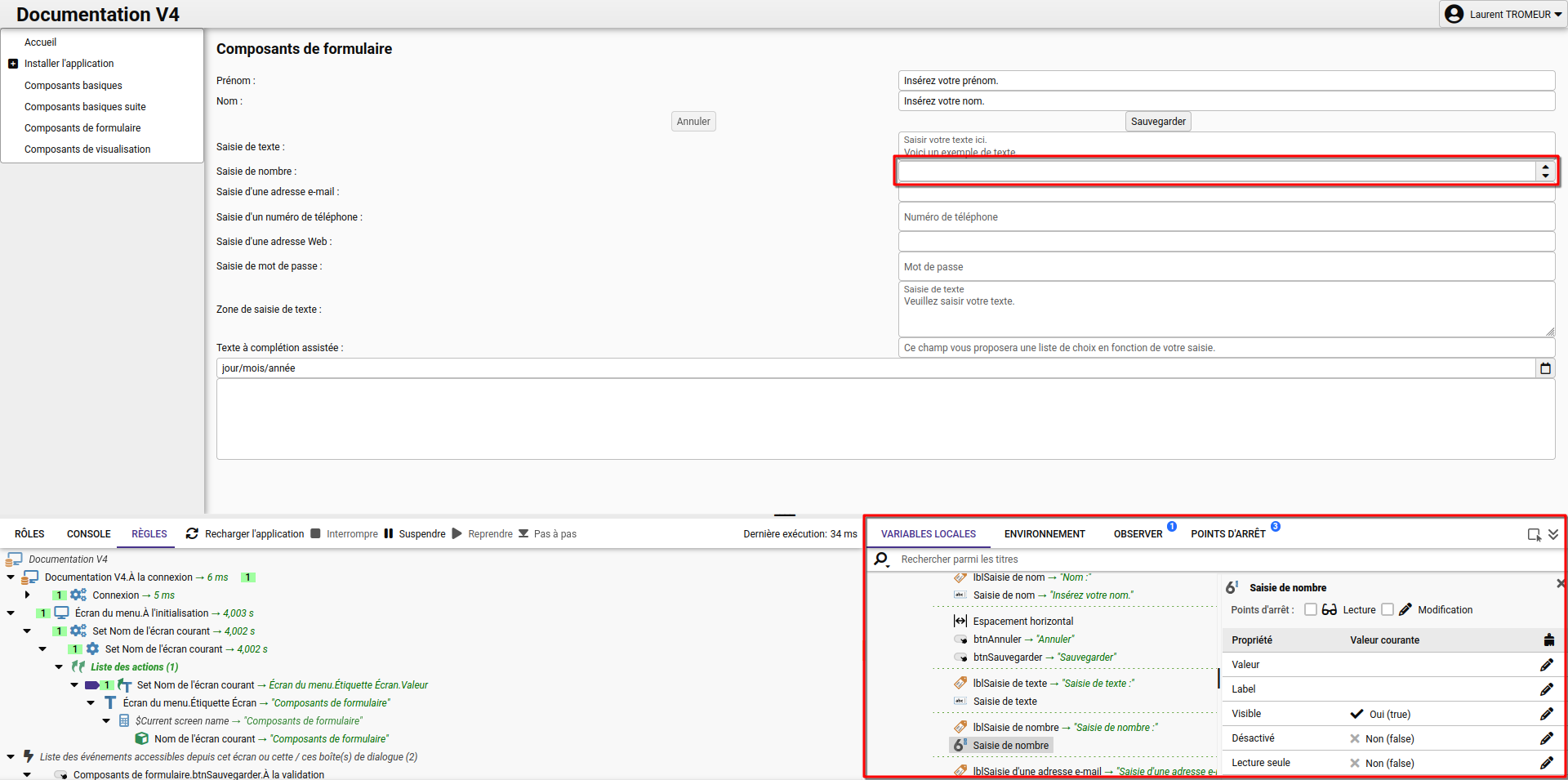Increment the Saisie de nombre stepper
Image resolution: width=1568 pixels, height=780 pixels.
point(1545,167)
